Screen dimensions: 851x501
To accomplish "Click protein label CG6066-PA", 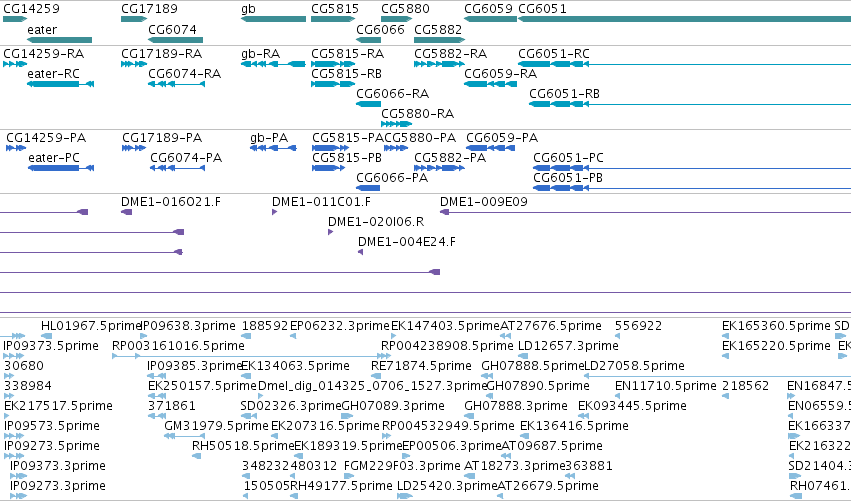I will (x=392, y=178).
